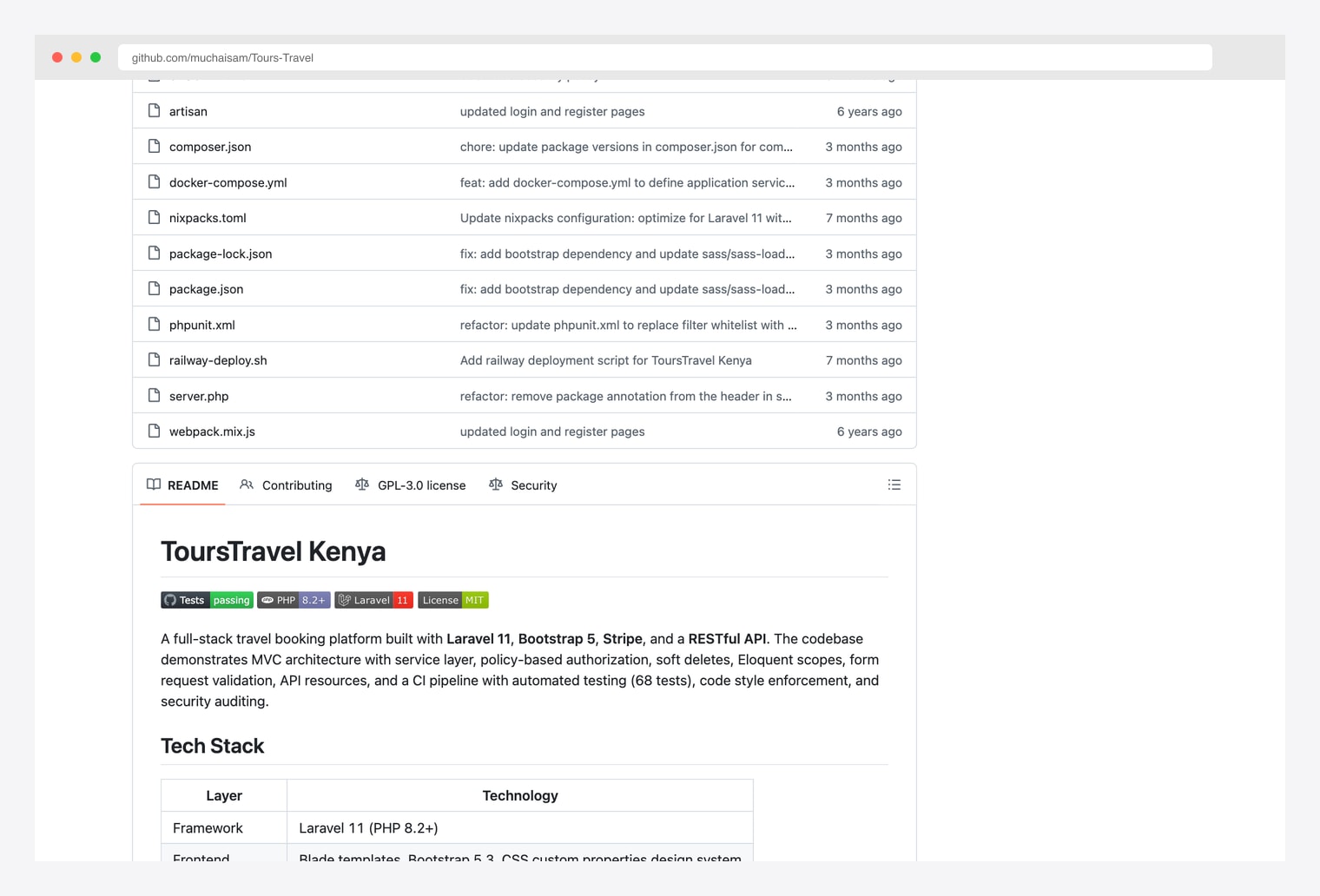
Task: Open railway-deploy.sh file
Action: 218,360
